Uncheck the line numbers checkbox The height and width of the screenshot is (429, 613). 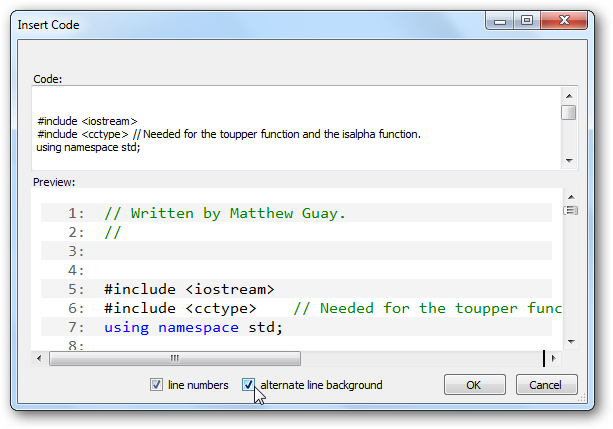coord(156,385)
